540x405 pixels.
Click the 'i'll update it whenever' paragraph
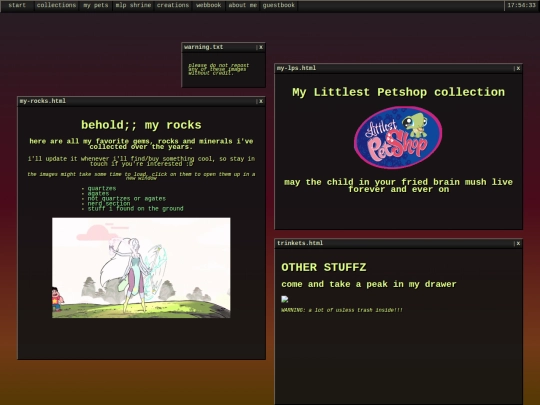[x=141, y=161]
